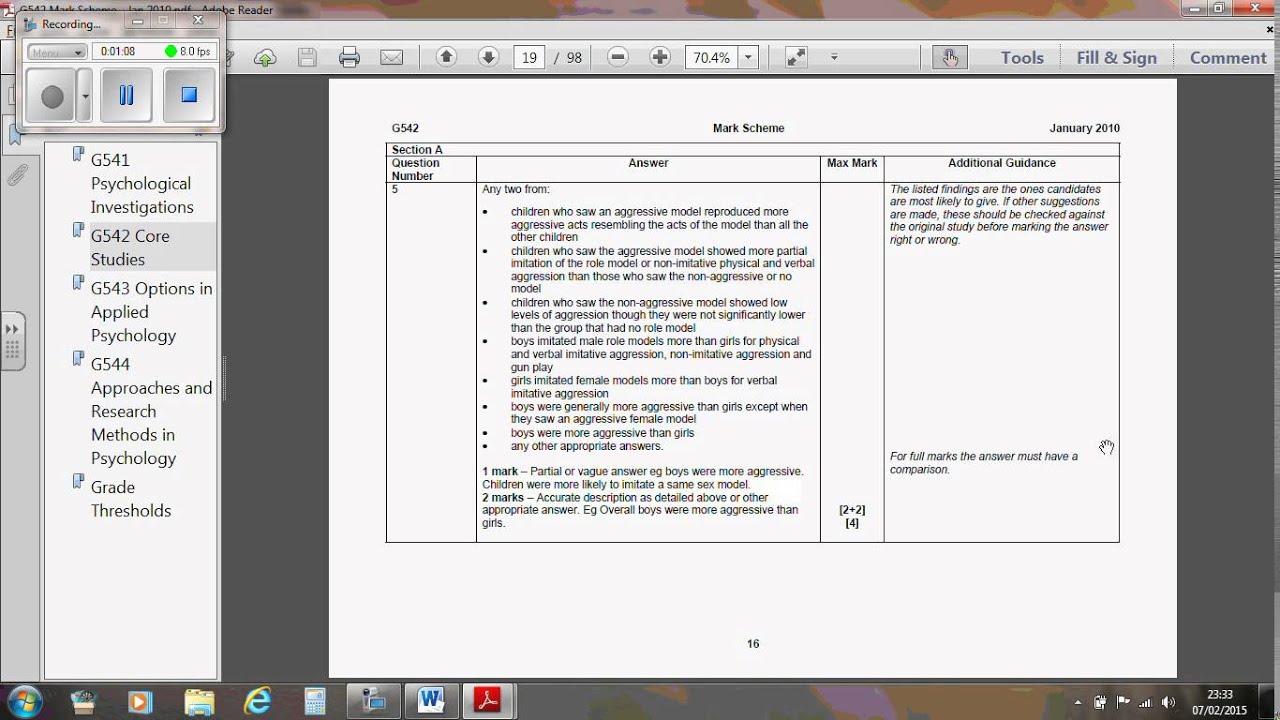Open the G542 Core Studies bookmark
This screenshot has width=1280, height=720.
click(130, 247)
